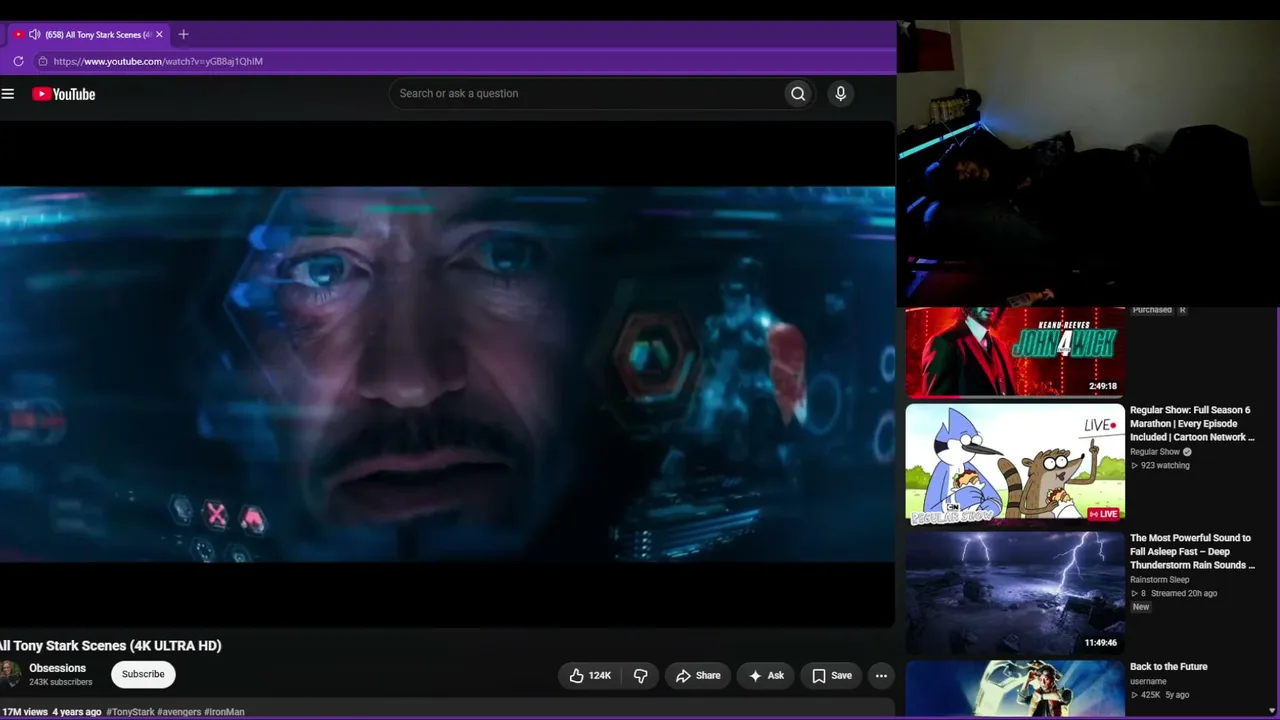This screenshot has height=720, width=1280.
Task: Open the Regular Show live stream thumbnail
Action: pyautogui.click(x=1015, y=464)
